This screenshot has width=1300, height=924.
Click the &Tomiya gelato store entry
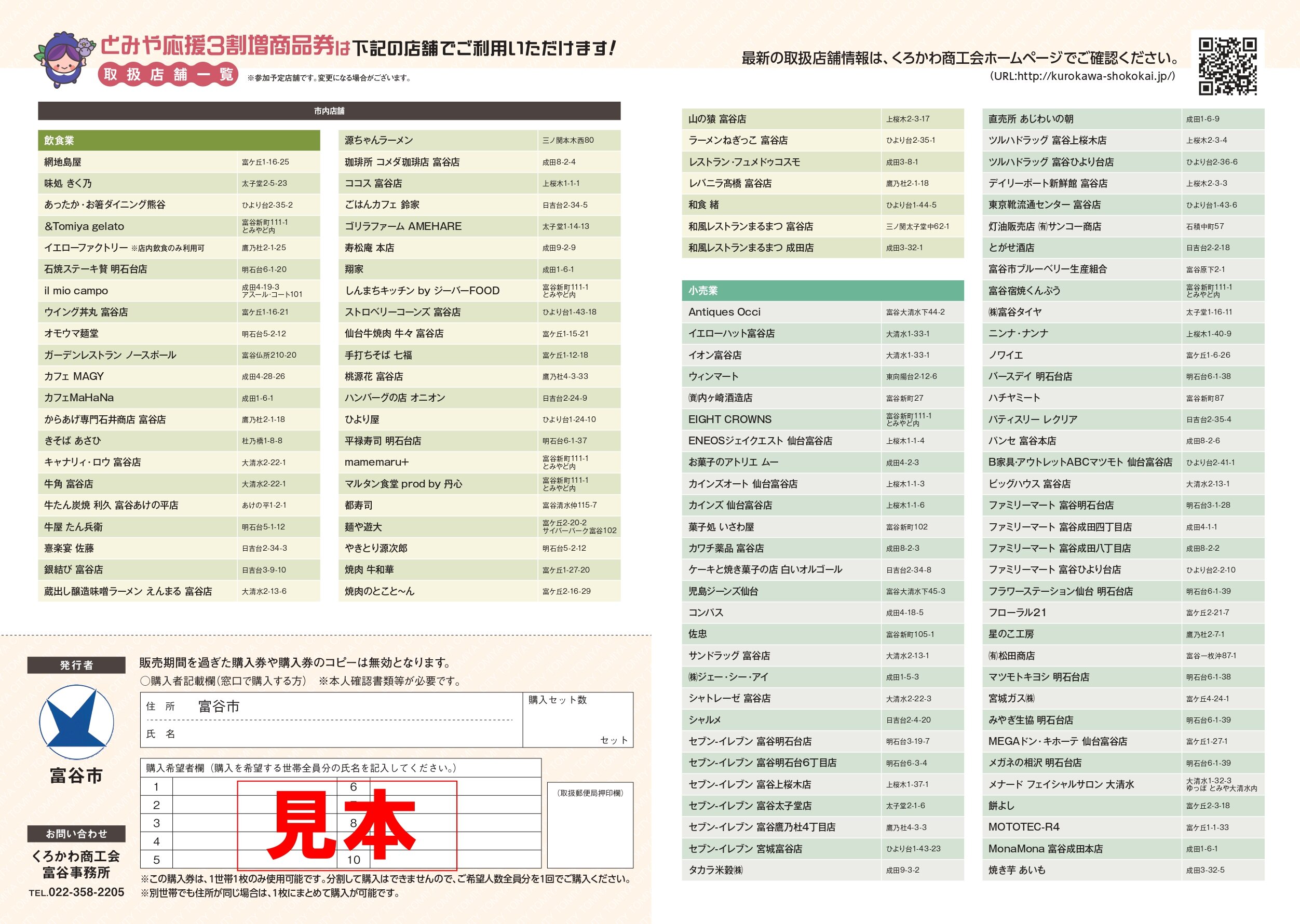click(x=84, y=226)
